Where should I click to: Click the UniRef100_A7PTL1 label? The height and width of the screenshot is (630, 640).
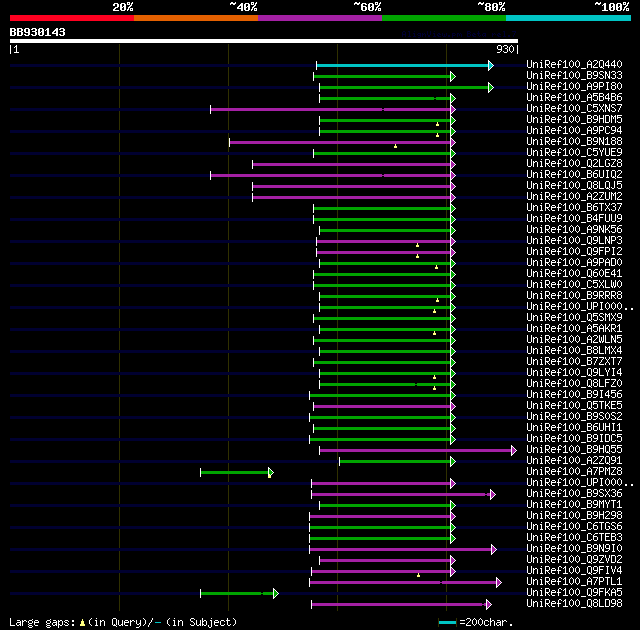pyautogui.click(x=574, y=582)
